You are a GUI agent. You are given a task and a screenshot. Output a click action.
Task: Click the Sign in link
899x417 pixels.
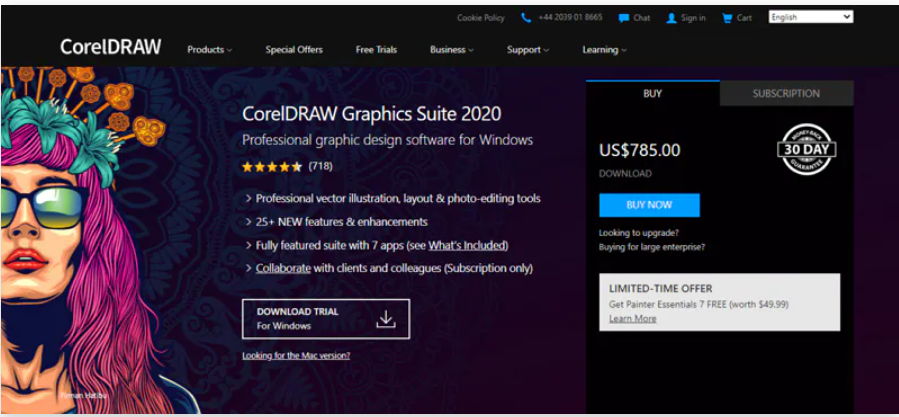tap(693, 18)
